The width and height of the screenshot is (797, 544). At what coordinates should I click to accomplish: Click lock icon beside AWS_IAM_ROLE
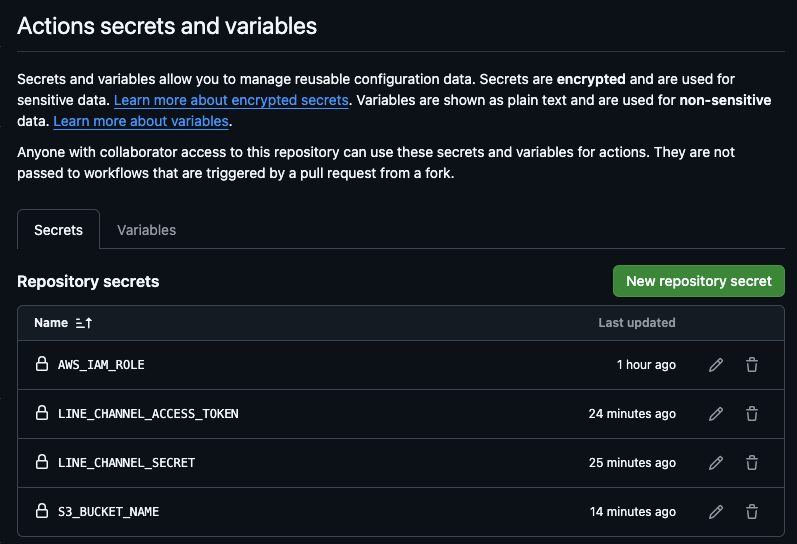[x=42, y=364]
